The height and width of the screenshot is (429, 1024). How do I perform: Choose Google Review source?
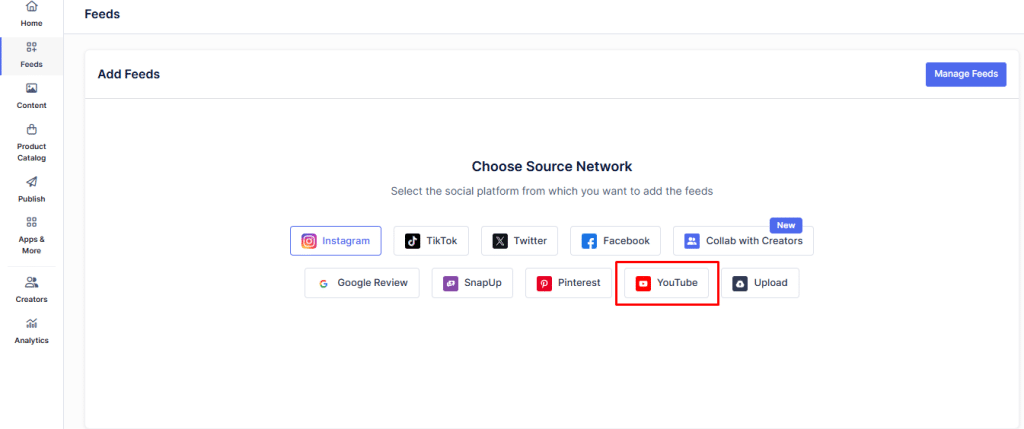(x=362, y=283)
